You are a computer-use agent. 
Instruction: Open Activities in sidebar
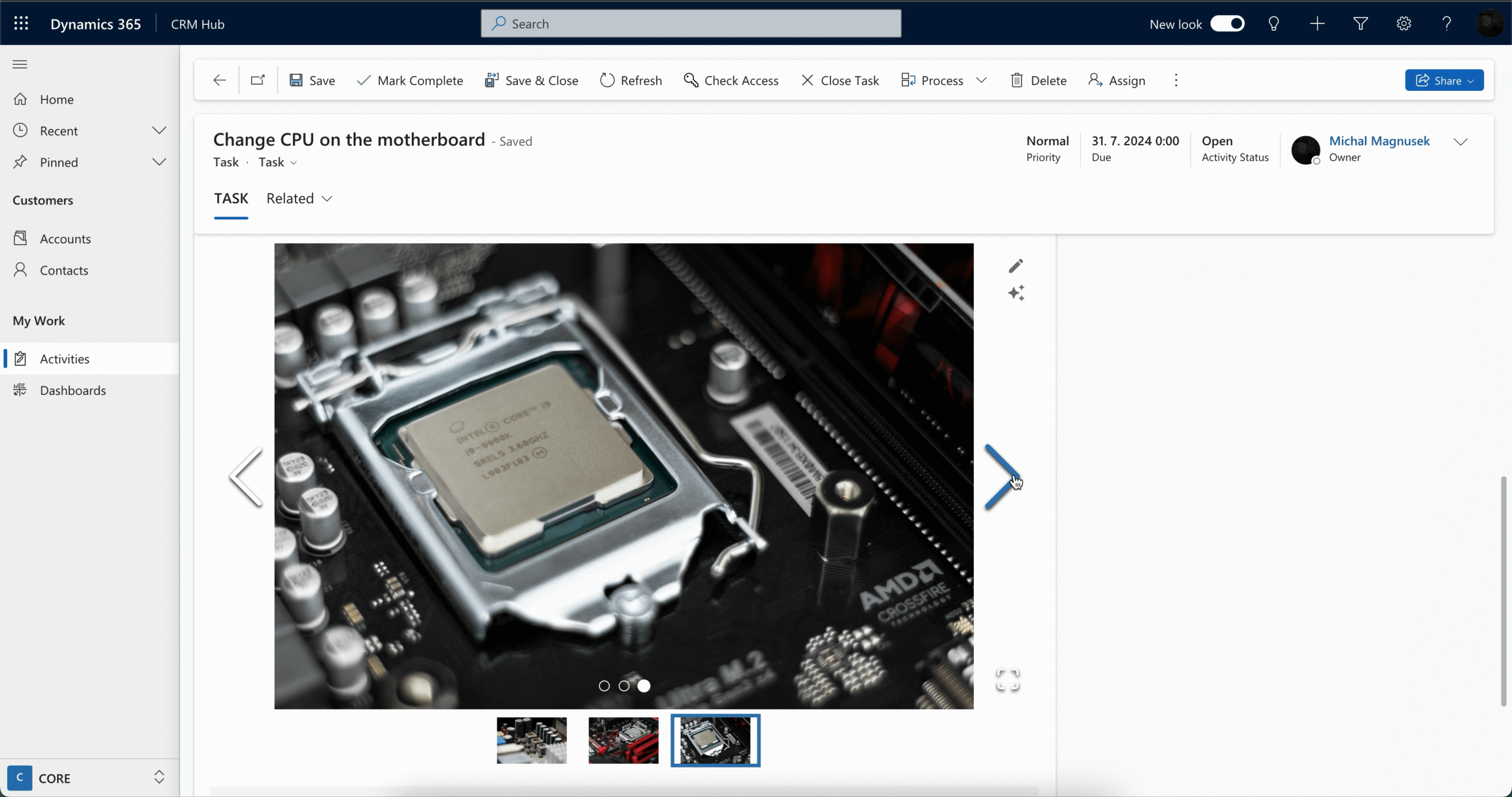pos(90,359)
